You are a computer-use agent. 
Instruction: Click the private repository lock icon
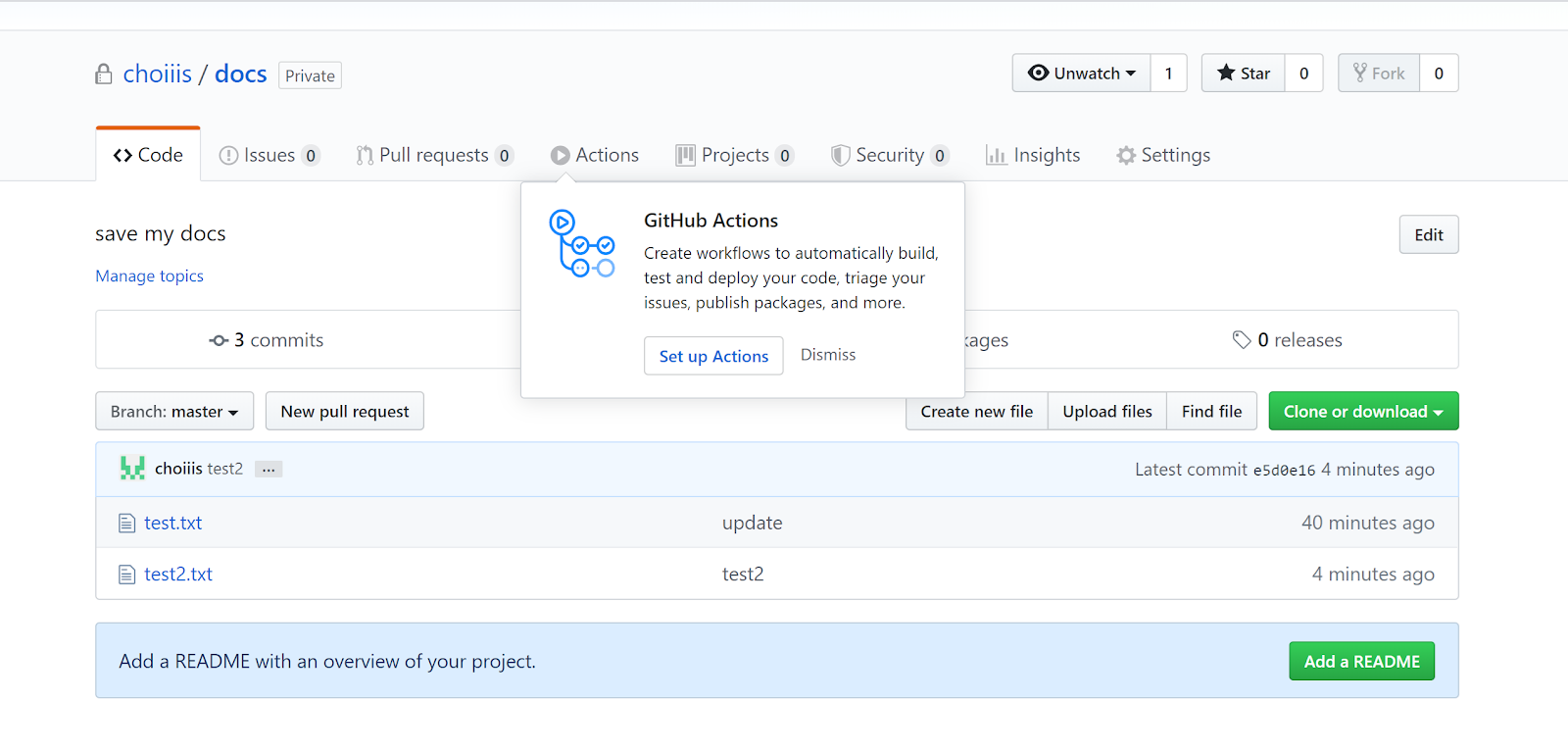click(104, 75)
